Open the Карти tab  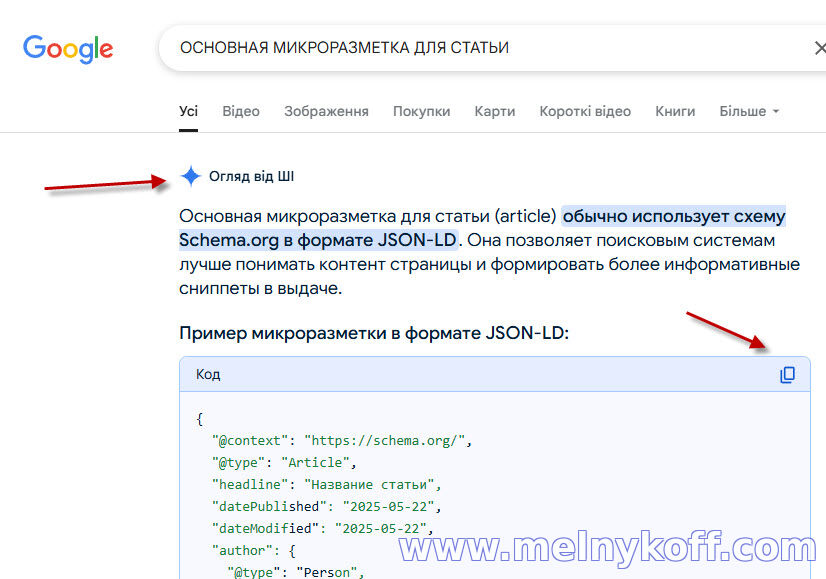[495, 111]
